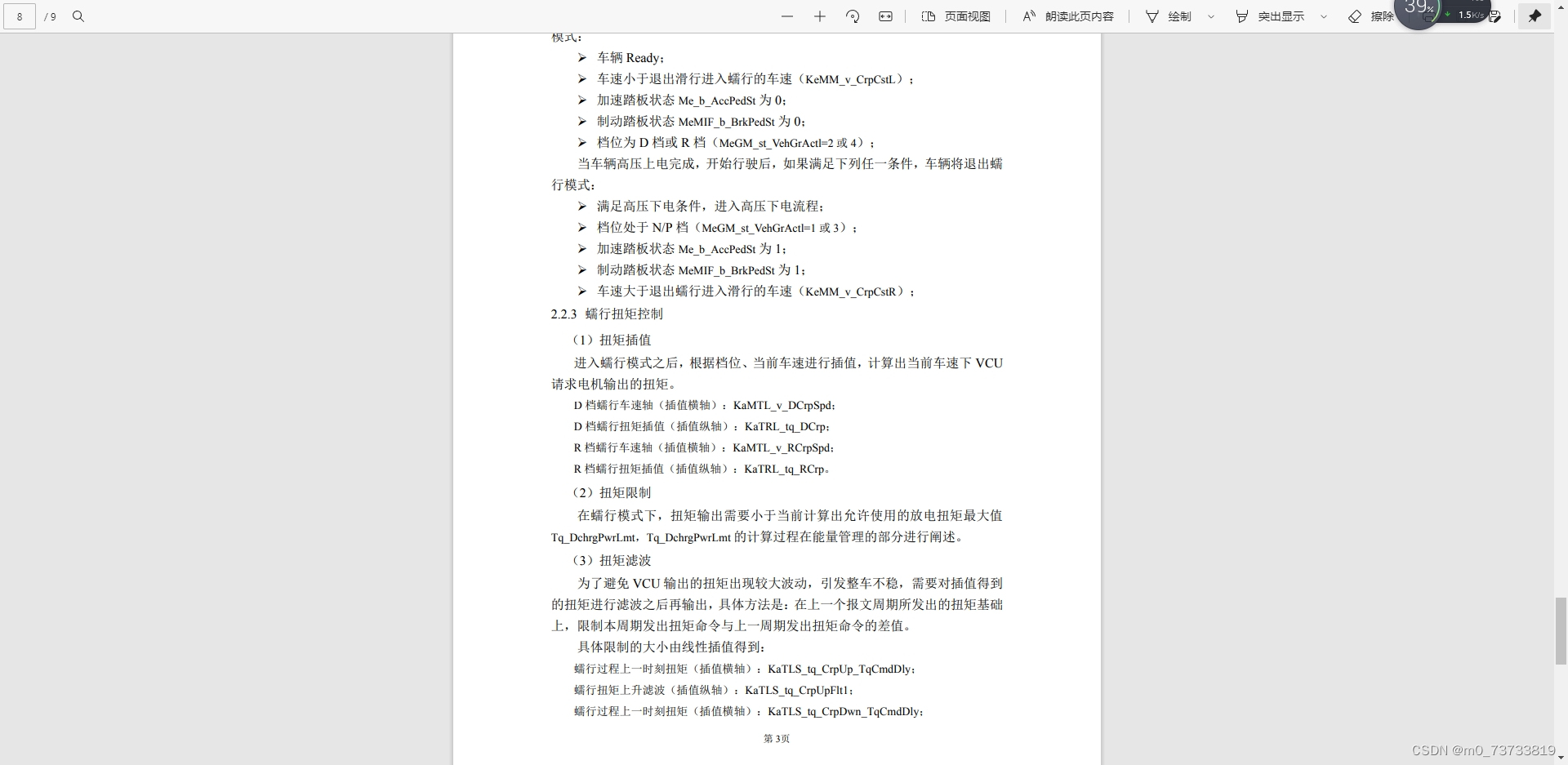The width and height of the screenshot is (1568, 765).
Task: Expand the 突出显示 highlighter options
Action: click(x=1323, y=16)
